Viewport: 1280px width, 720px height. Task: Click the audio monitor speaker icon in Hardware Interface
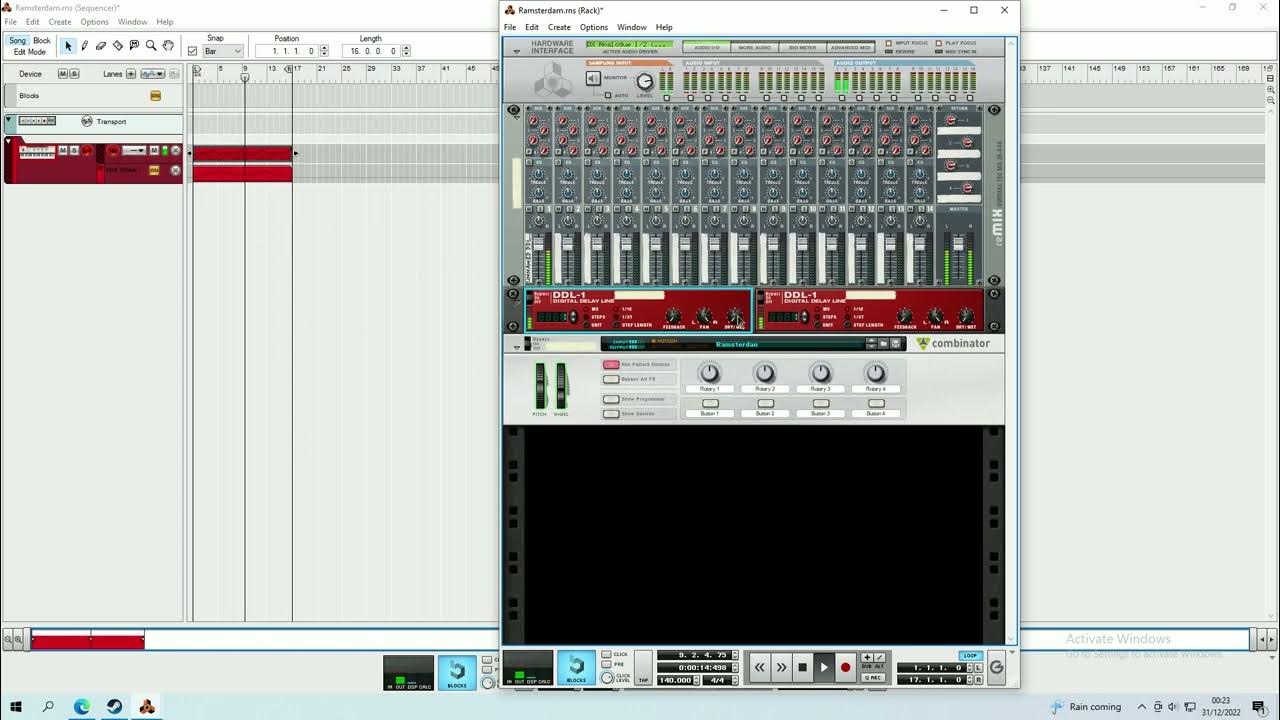[x=593, y=78]
